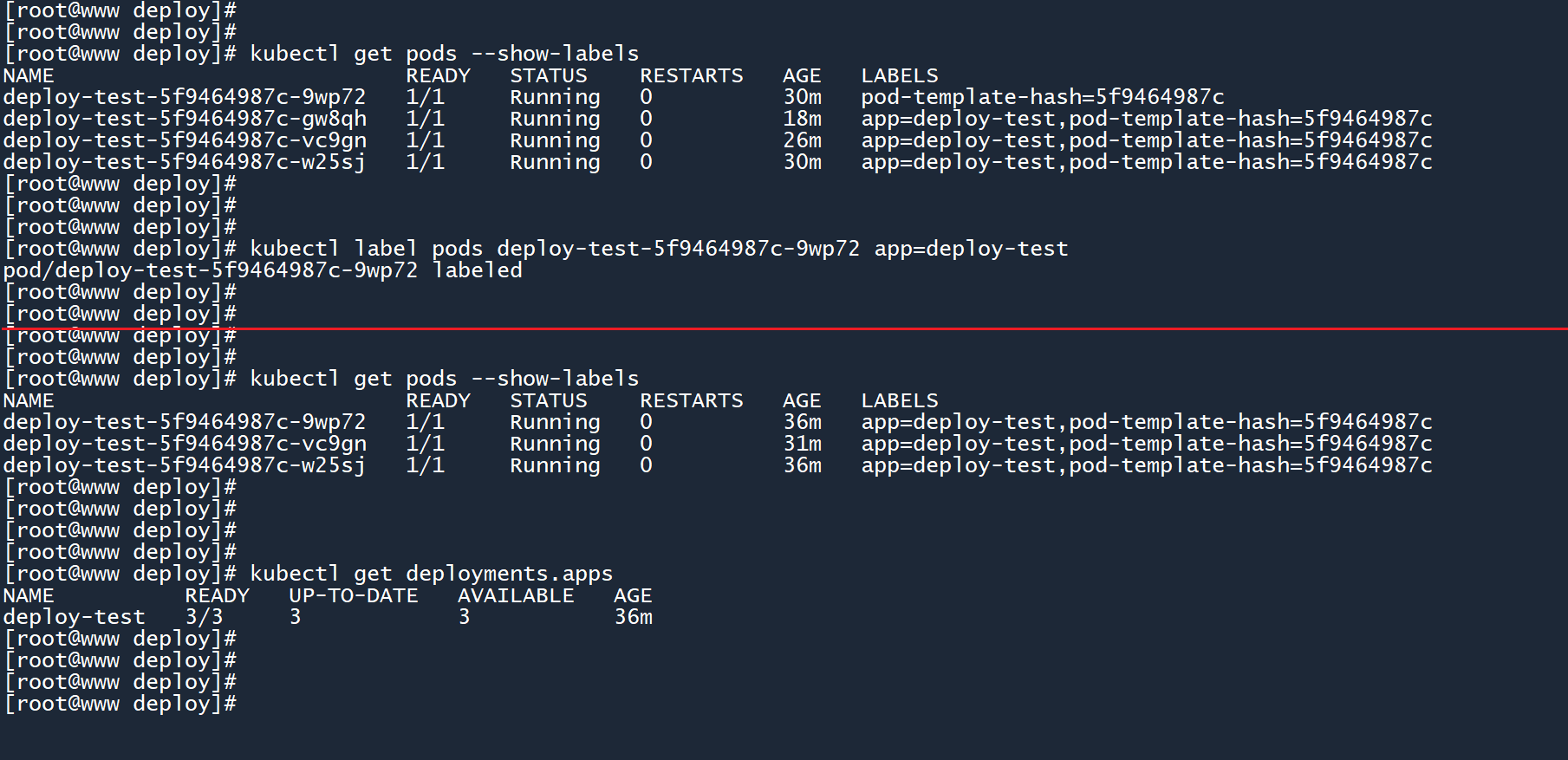
Task: Click the last shell prompt at the bottom
Action: [x=120, y=704]
